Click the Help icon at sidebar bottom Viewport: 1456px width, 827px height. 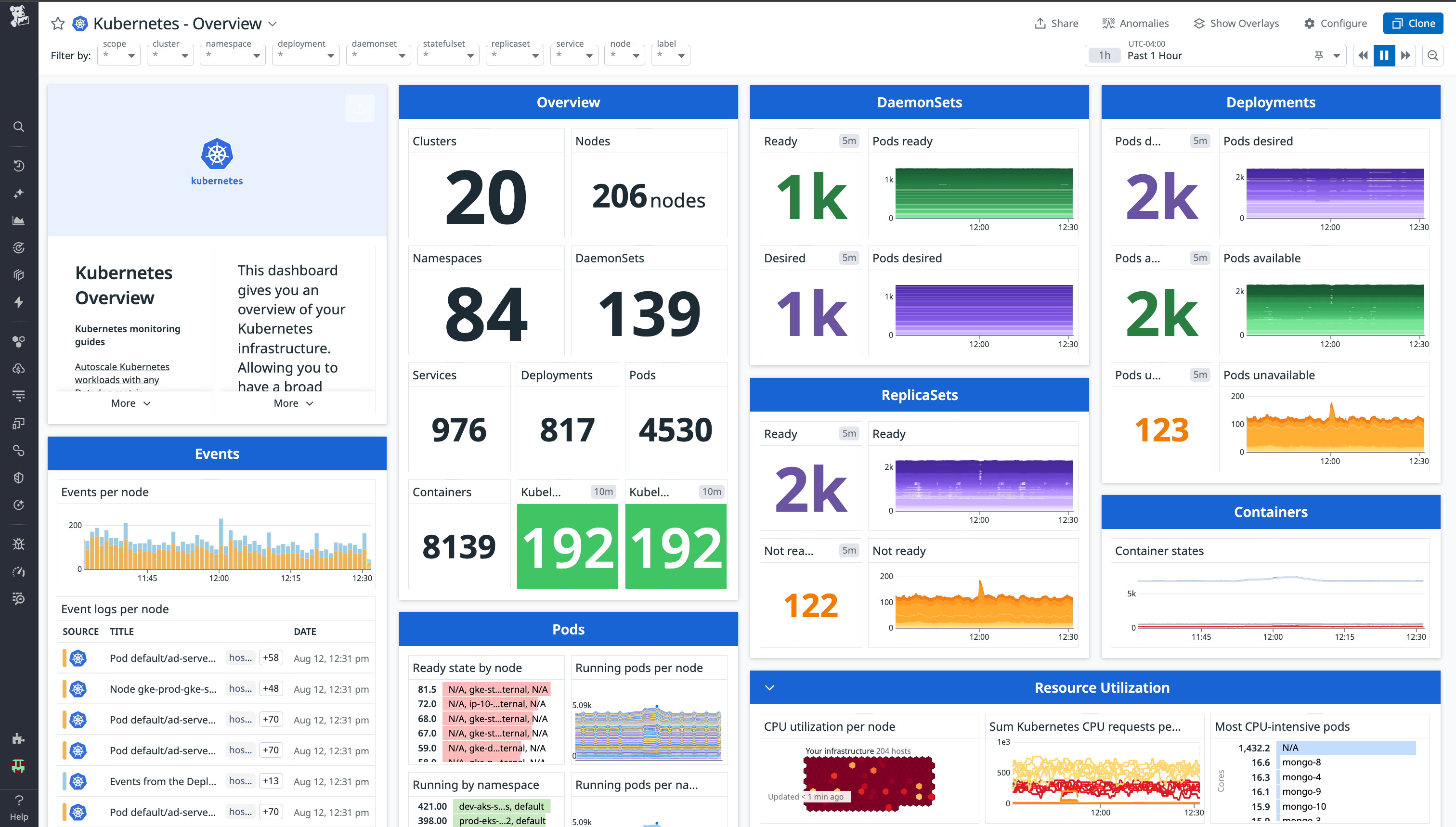(x=19, y=801)
